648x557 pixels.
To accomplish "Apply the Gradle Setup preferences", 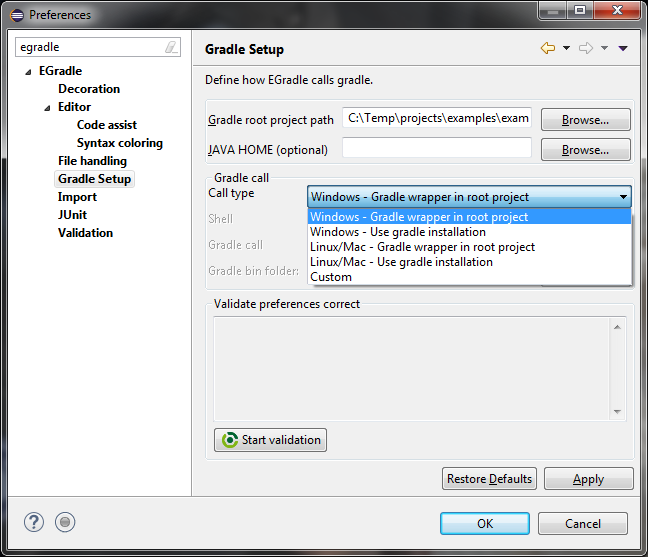I will (x=588, y=479).
